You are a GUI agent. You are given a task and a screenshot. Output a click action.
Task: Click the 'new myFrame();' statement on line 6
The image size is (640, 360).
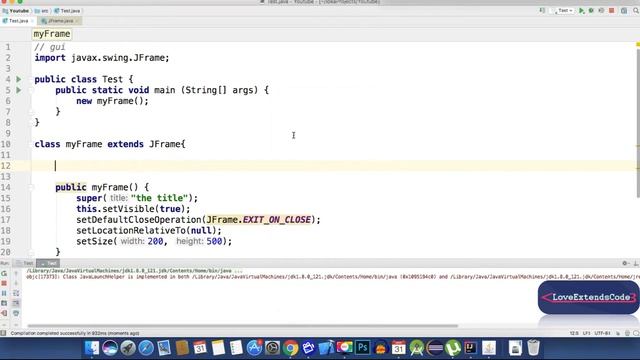(x=112, y=101)
